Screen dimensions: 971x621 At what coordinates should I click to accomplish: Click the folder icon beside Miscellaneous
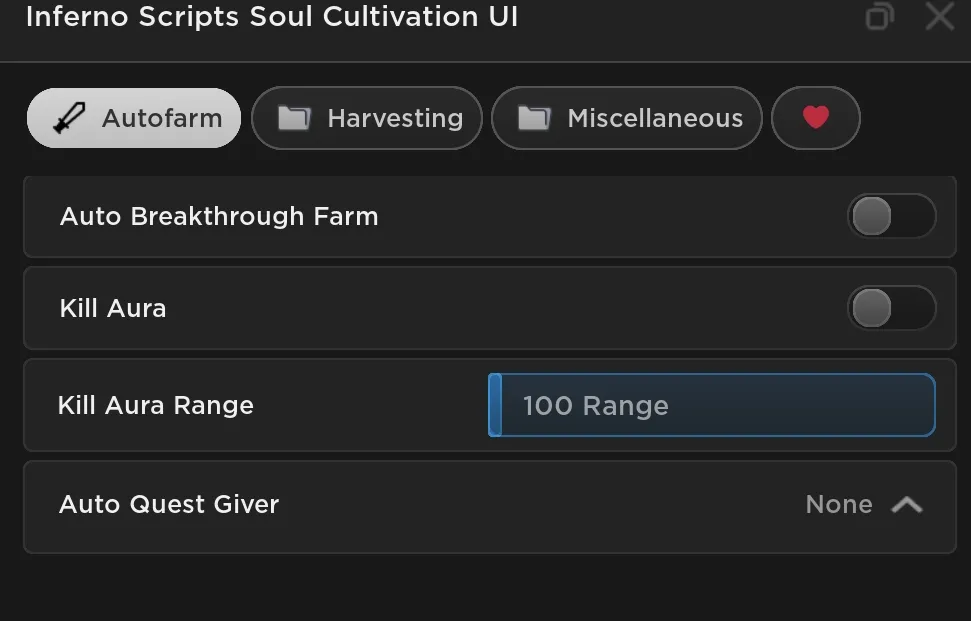click(x=534, y=118)
